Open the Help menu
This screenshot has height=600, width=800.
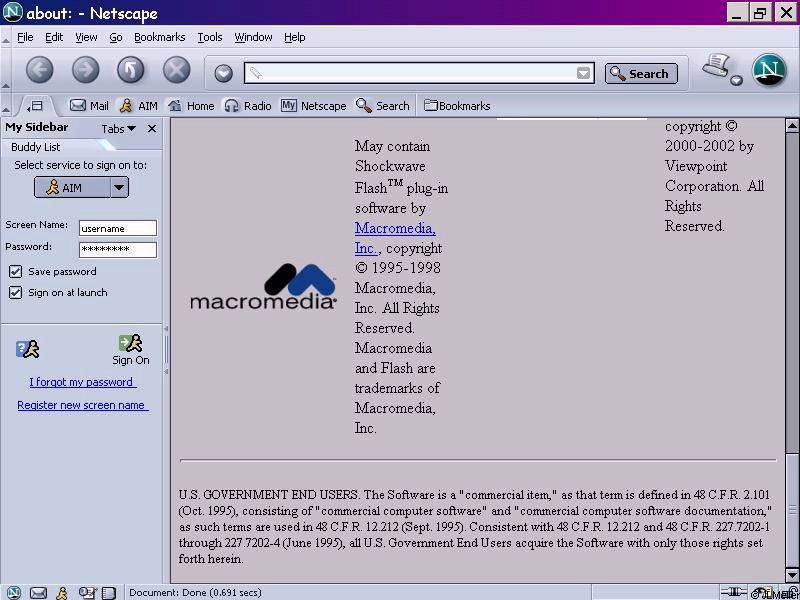pyautogui.click(x=295, y=37)
